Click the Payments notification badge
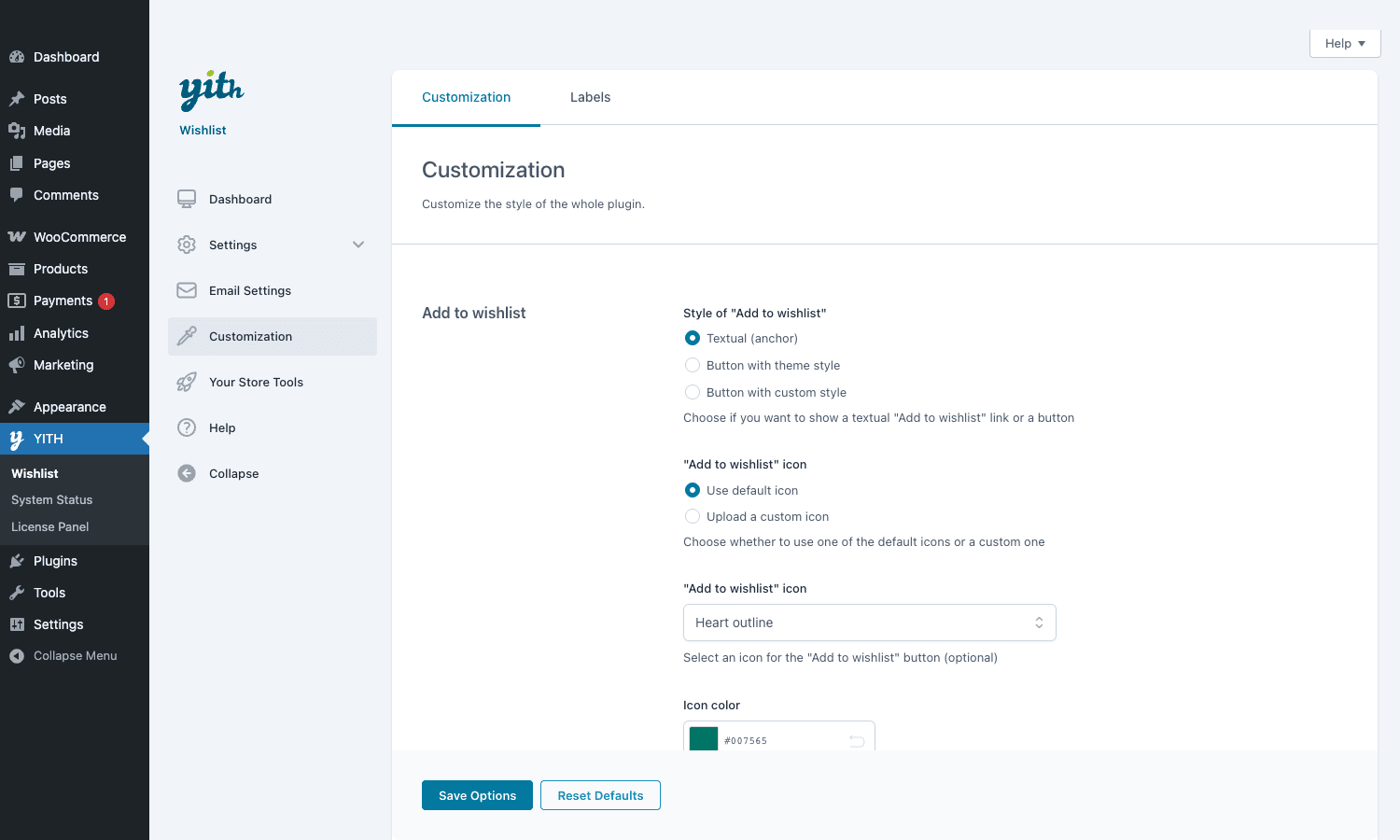The image size is (1400, 840). click(106, 301)
